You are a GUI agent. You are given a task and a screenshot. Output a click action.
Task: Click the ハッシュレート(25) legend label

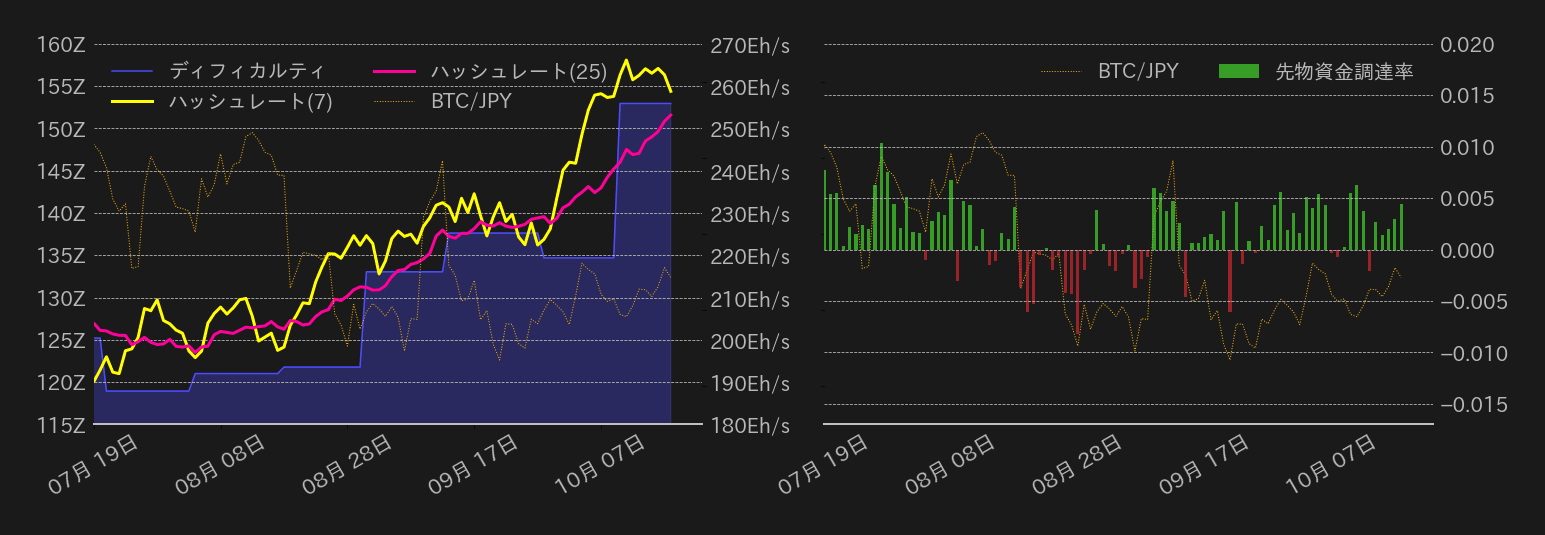[x=518, y=71]
